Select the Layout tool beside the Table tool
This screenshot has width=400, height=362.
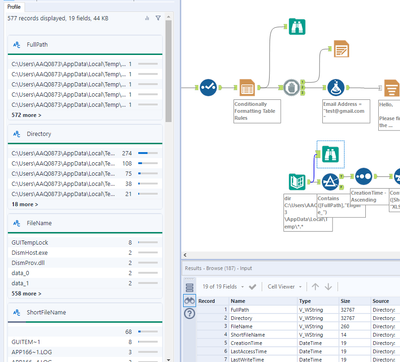pos(292,88)
